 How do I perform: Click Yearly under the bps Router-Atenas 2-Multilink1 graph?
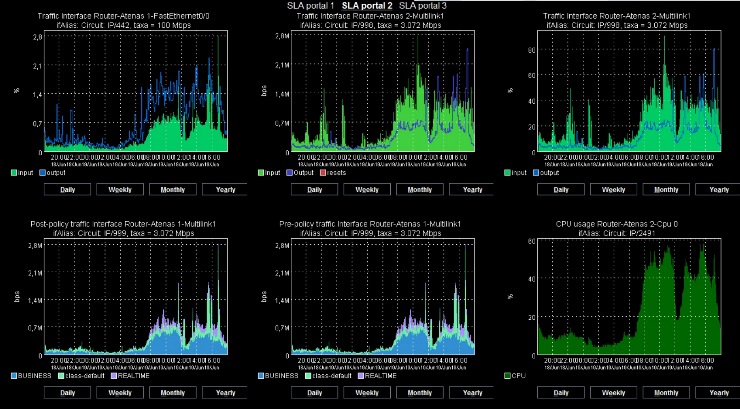[x=471, y=190]
